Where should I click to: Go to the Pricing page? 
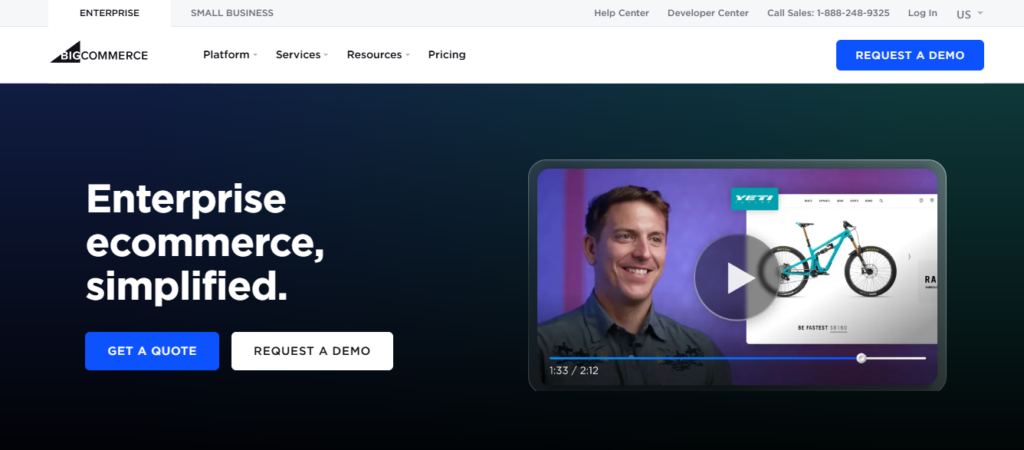tap(447, 55)
